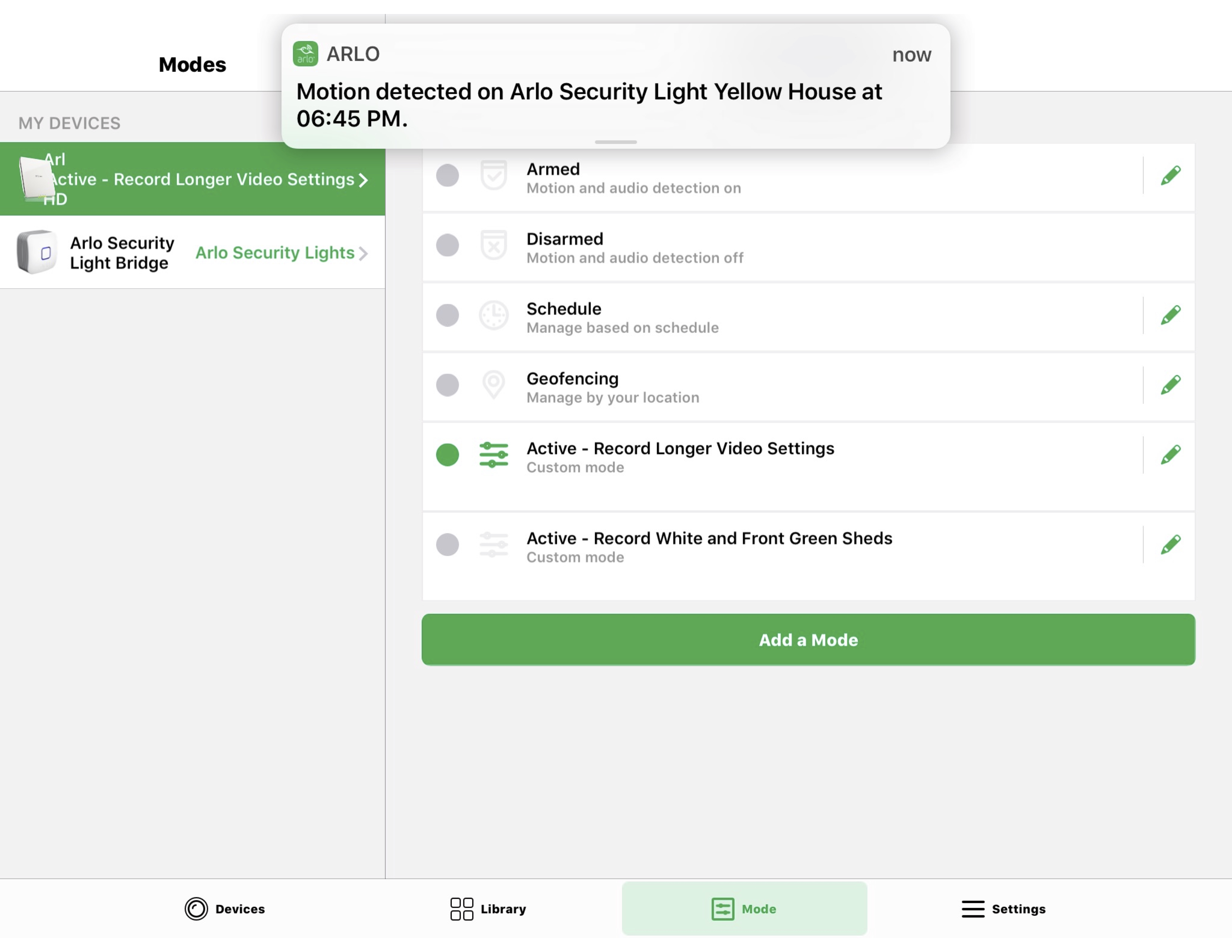Screen dimensions: 1232x952
Task: Click the Disarmed mode shield-X icon
Action: click(x=493, y=247)
